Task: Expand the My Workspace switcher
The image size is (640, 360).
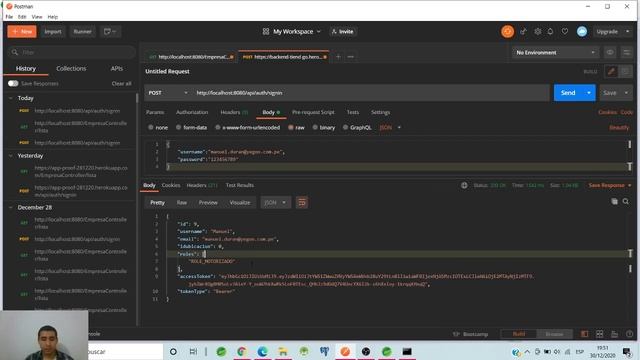Action: (x=292, y=31)
